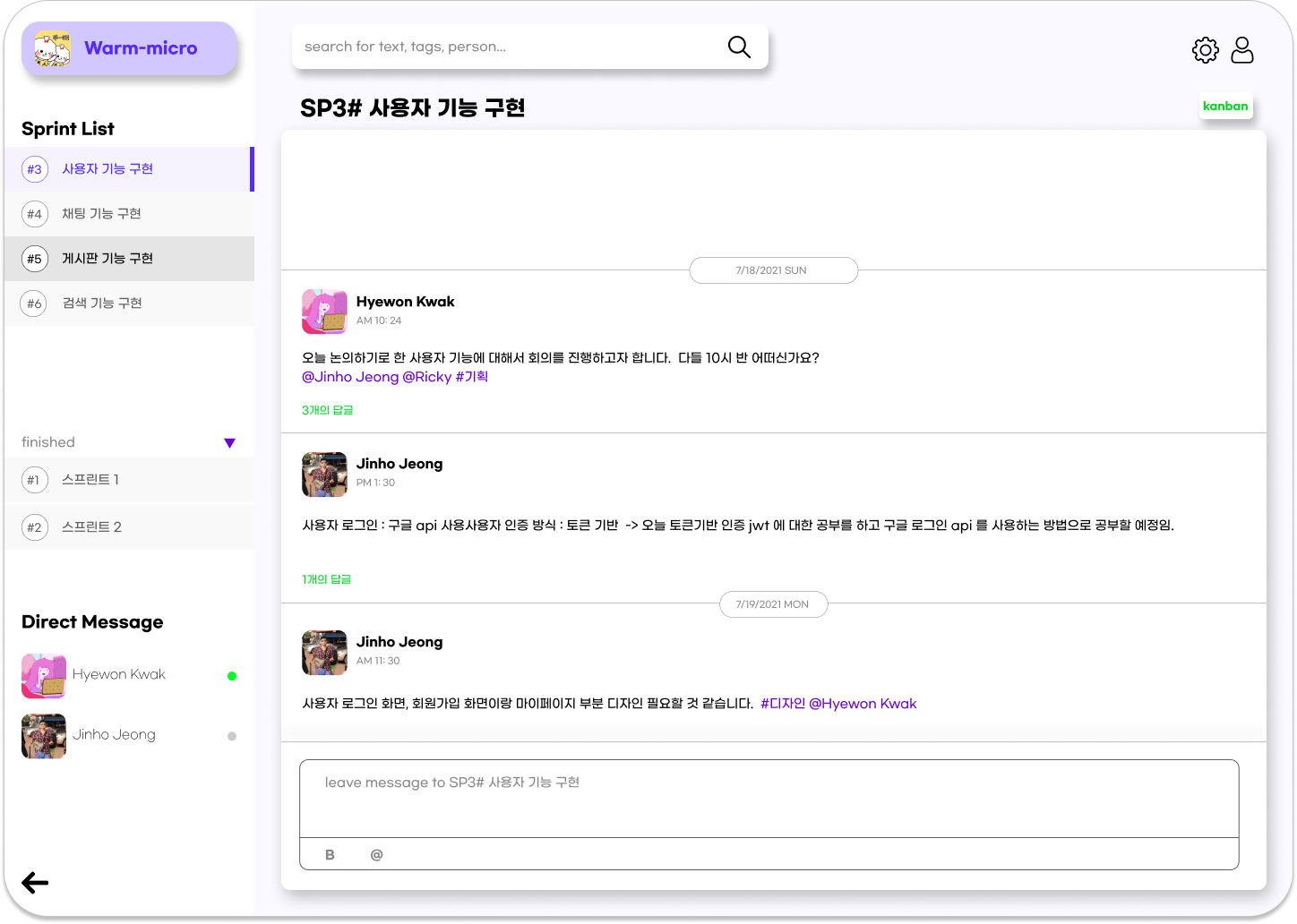Click the 7/19/2021 MON date marker
Image resolution: width=1297 pixels, height=924 pixels.
click(773, 604)
